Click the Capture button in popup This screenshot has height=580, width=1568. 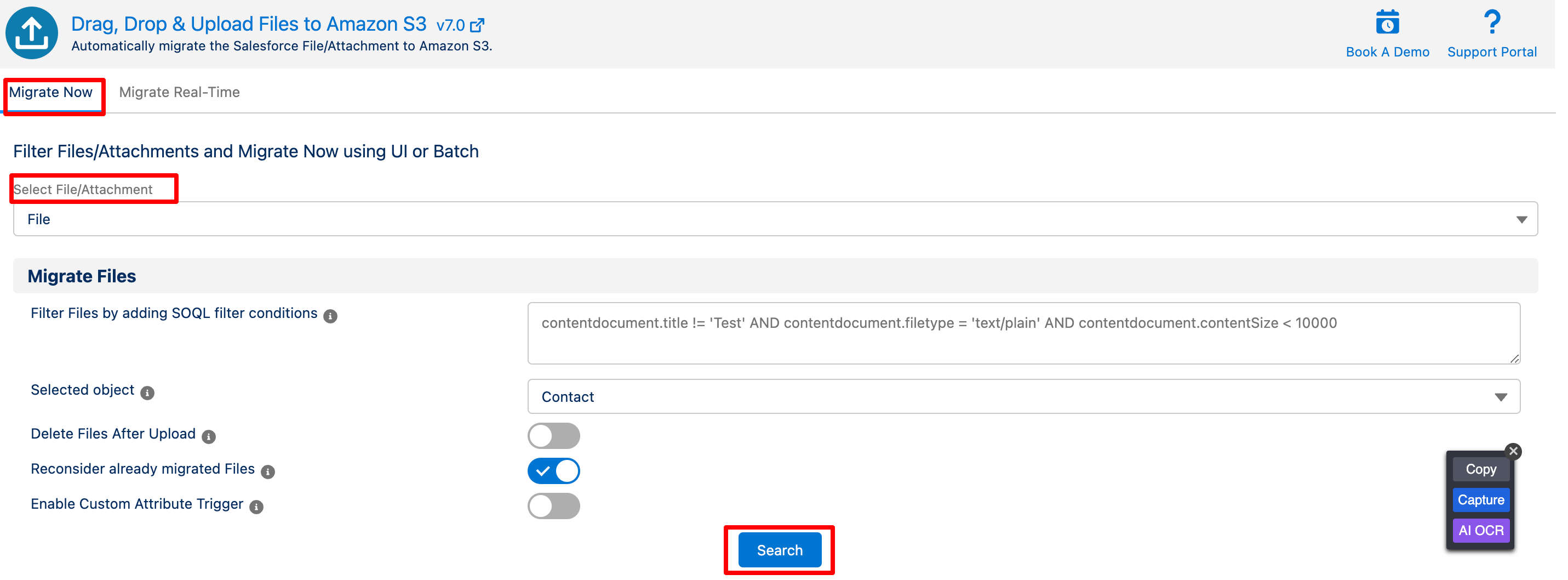(1481, 500)
